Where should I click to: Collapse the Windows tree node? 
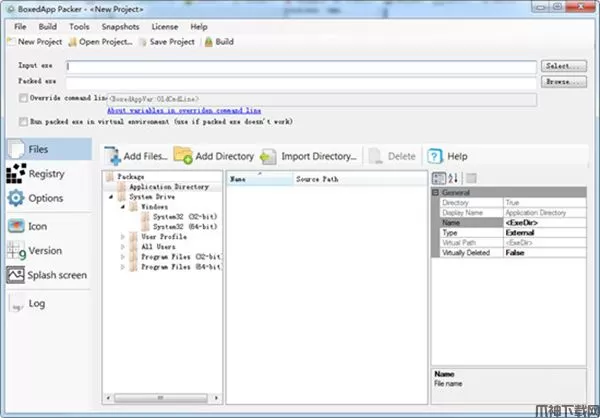click(123, 207)
